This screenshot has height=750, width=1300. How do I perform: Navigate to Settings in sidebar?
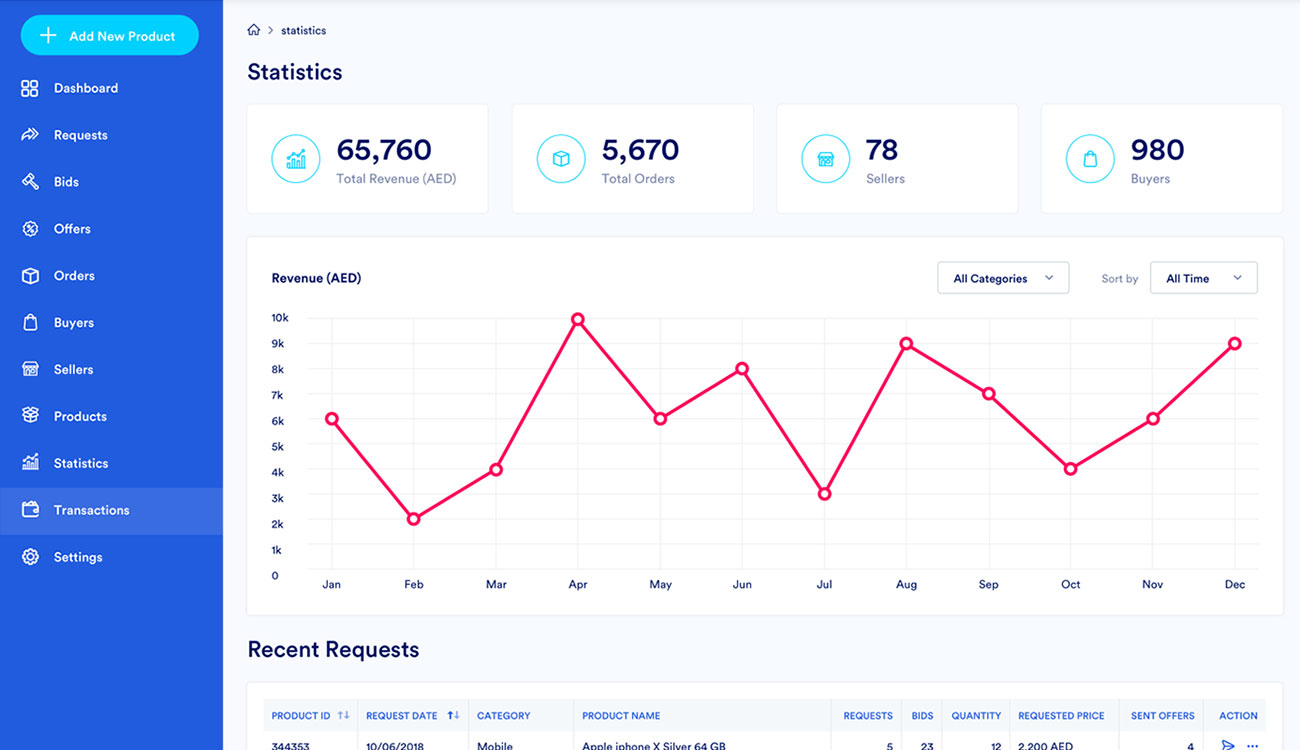[77, 557]
